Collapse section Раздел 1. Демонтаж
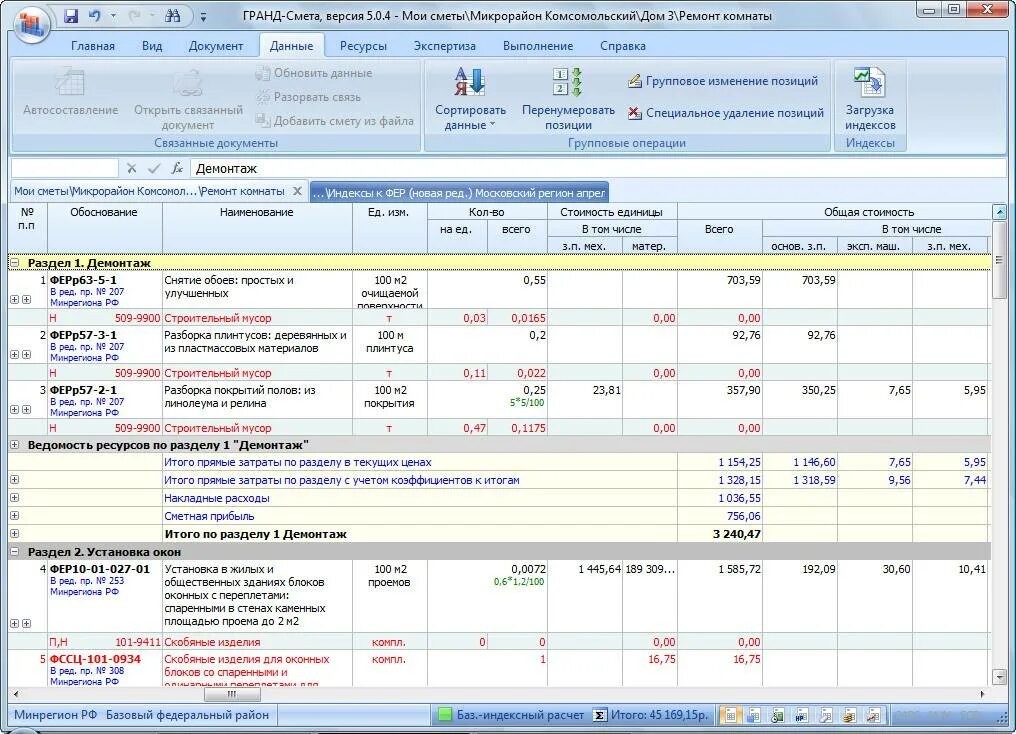This screenshot has height=734, width=1016. pyautogui.click(x=14, y=263)
